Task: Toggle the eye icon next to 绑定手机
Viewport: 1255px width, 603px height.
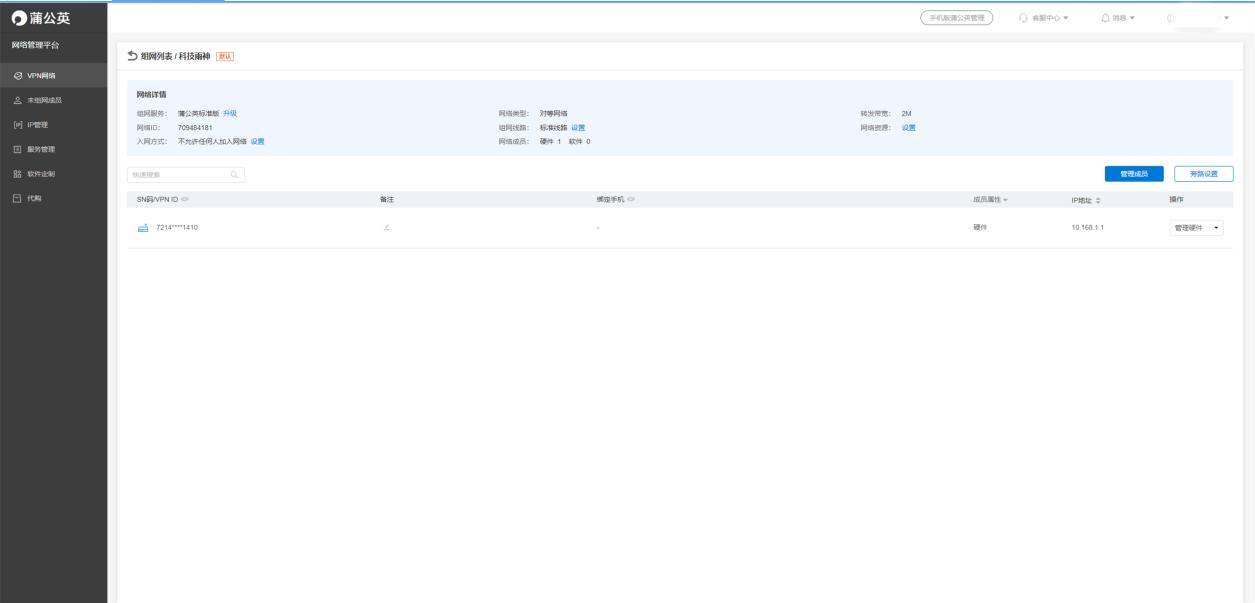Action: point(631,200)
